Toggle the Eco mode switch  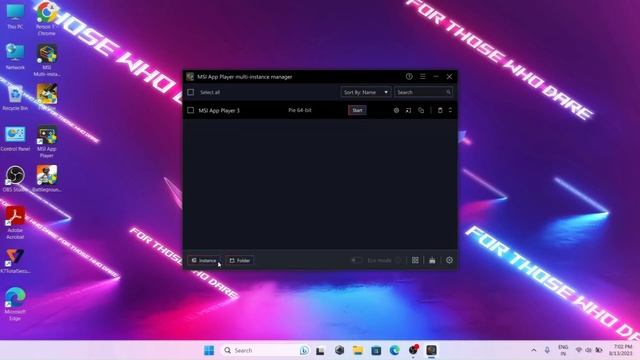[357, 260]
